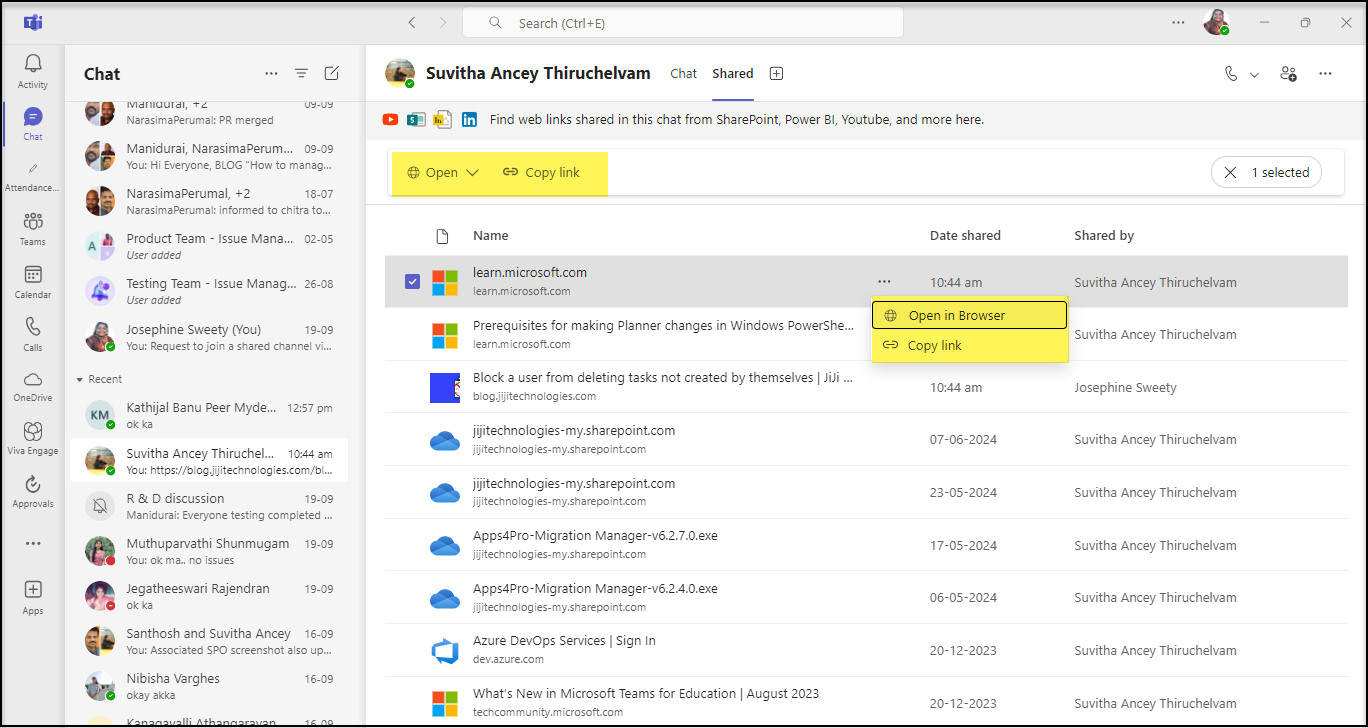Open the Activity feed in sidebar
Screen dimensions: 1368x728
coord(33,70)
